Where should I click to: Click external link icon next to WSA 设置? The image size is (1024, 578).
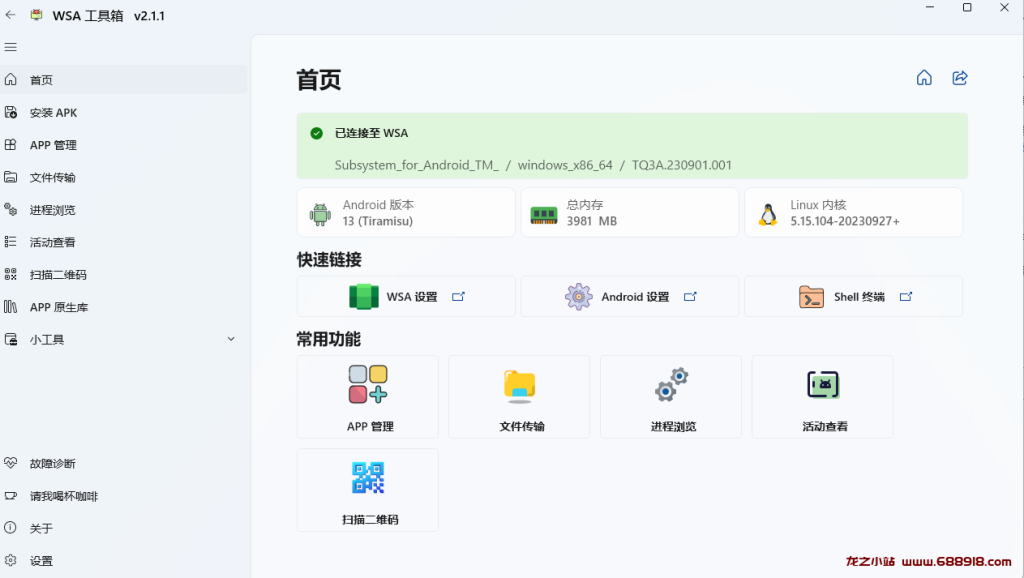(x=458, y=297)
